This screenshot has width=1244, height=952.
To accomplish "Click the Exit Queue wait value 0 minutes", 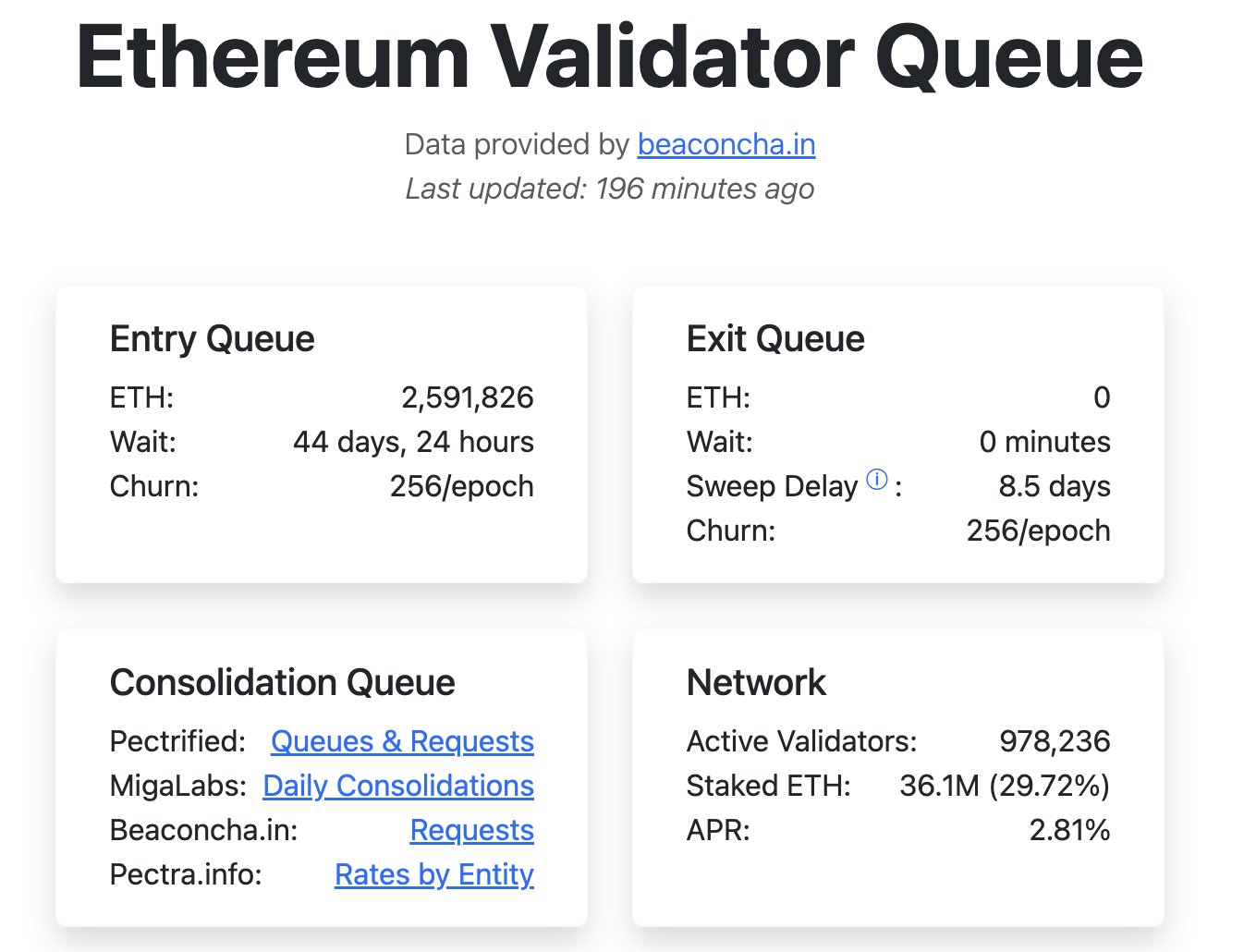I will pos(1044,442).
